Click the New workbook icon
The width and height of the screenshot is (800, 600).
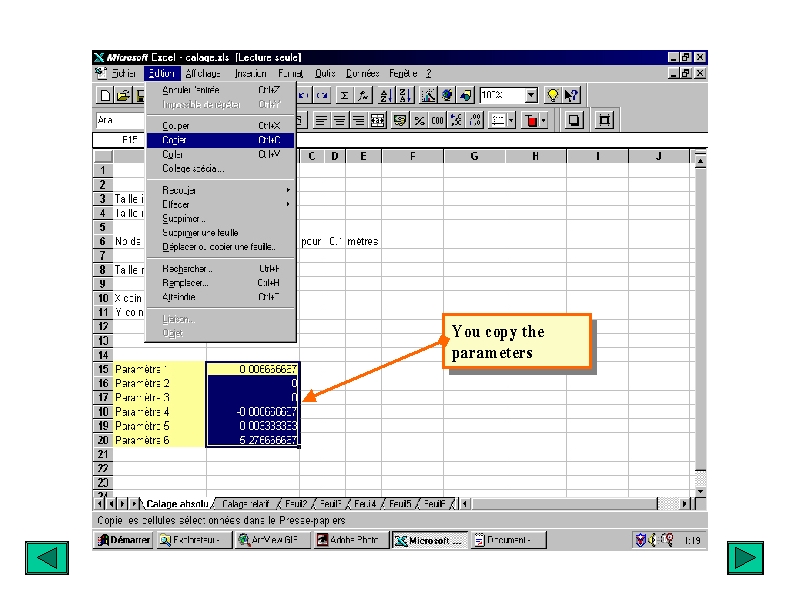pos(105,95)
